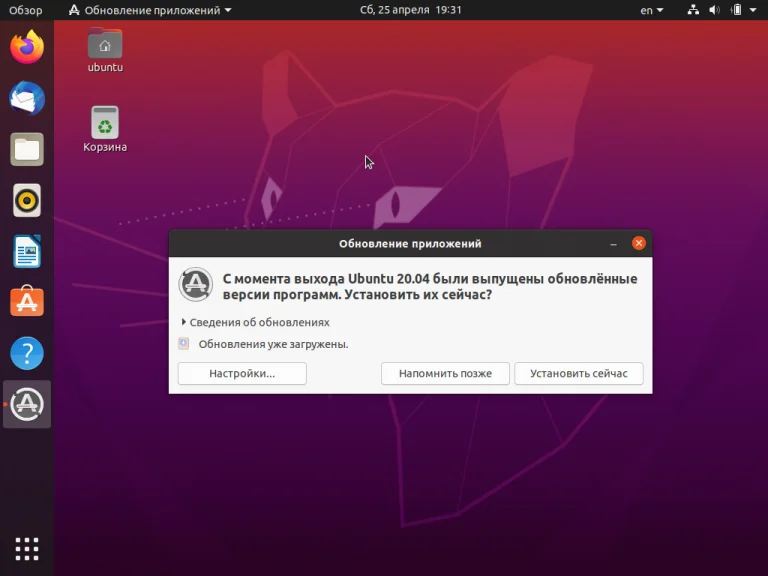The width and height of the screenshot is (768, 576).
Task: Expand Сведения об обновлениях details
Action: [x=255, y=322]
